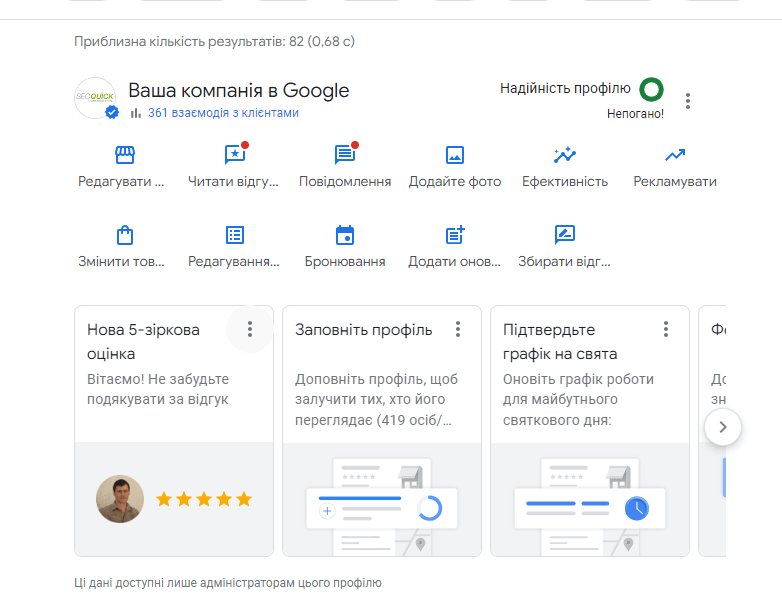Click the Бронювання calendar icon
The image size is (782, 612).
click(345, 235)
